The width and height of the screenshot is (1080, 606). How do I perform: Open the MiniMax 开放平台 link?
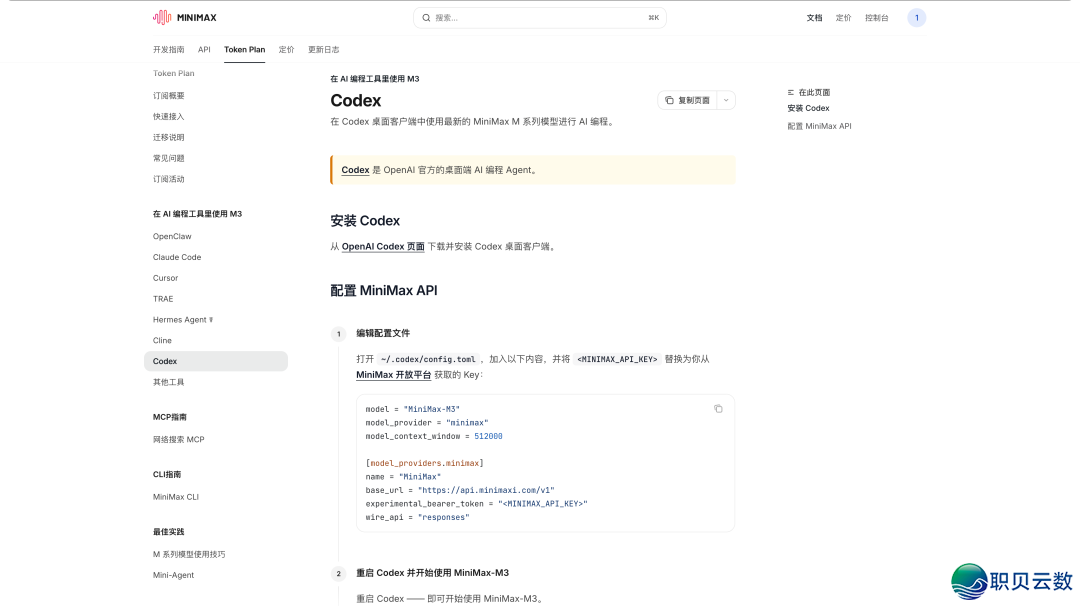click(393, 375)
